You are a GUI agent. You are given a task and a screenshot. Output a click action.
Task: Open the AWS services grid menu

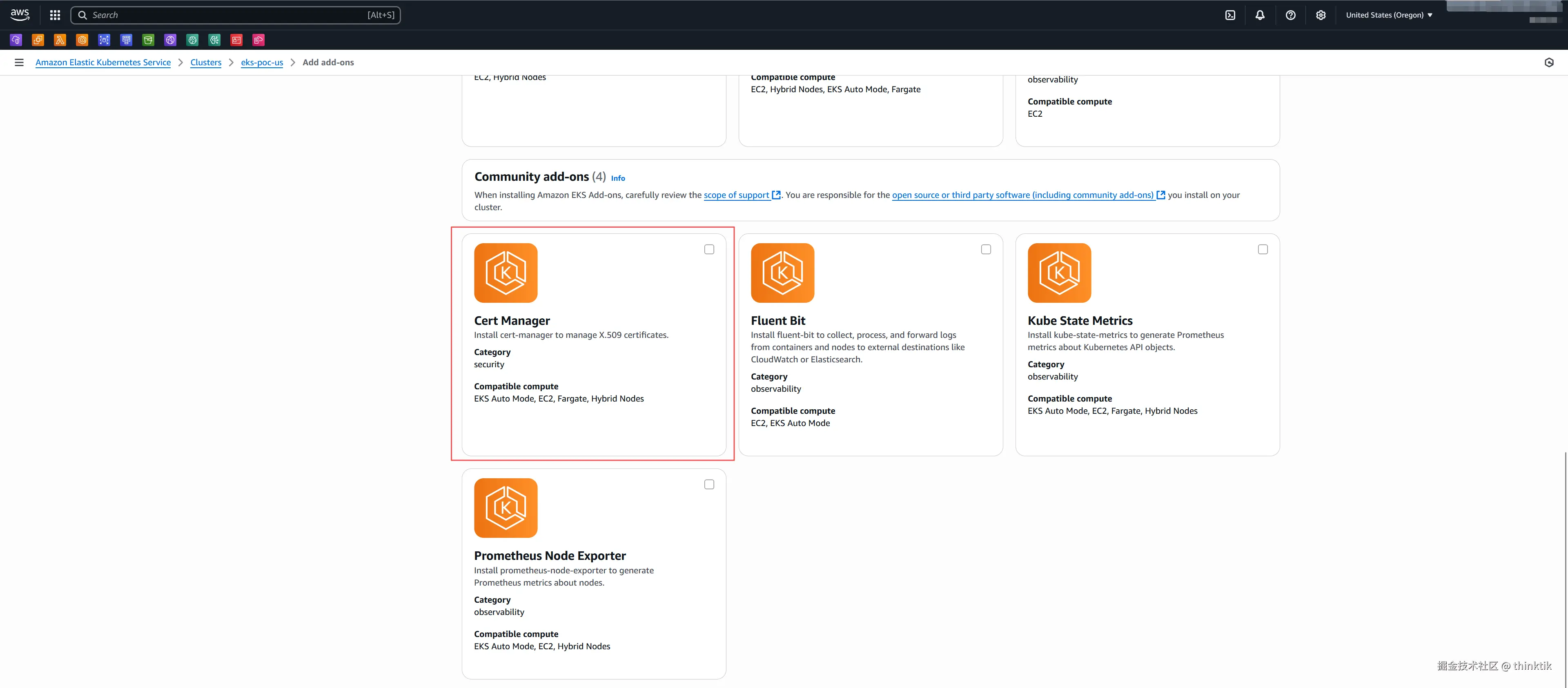coord(55,15)
